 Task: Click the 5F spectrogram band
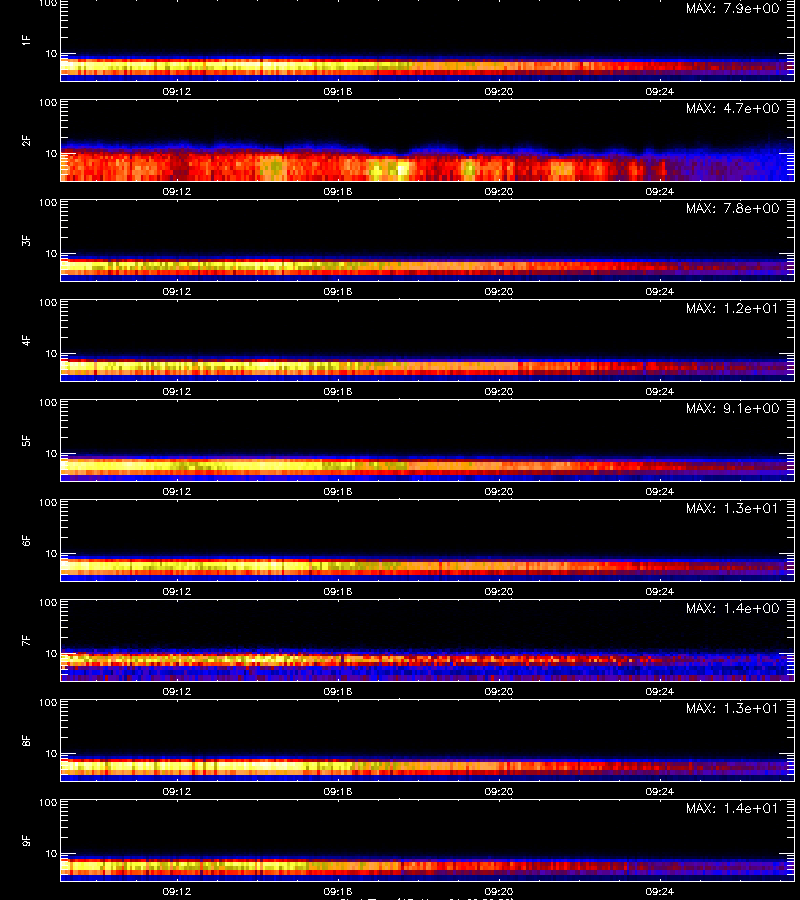pyautogui.click(x=428, y=468)
